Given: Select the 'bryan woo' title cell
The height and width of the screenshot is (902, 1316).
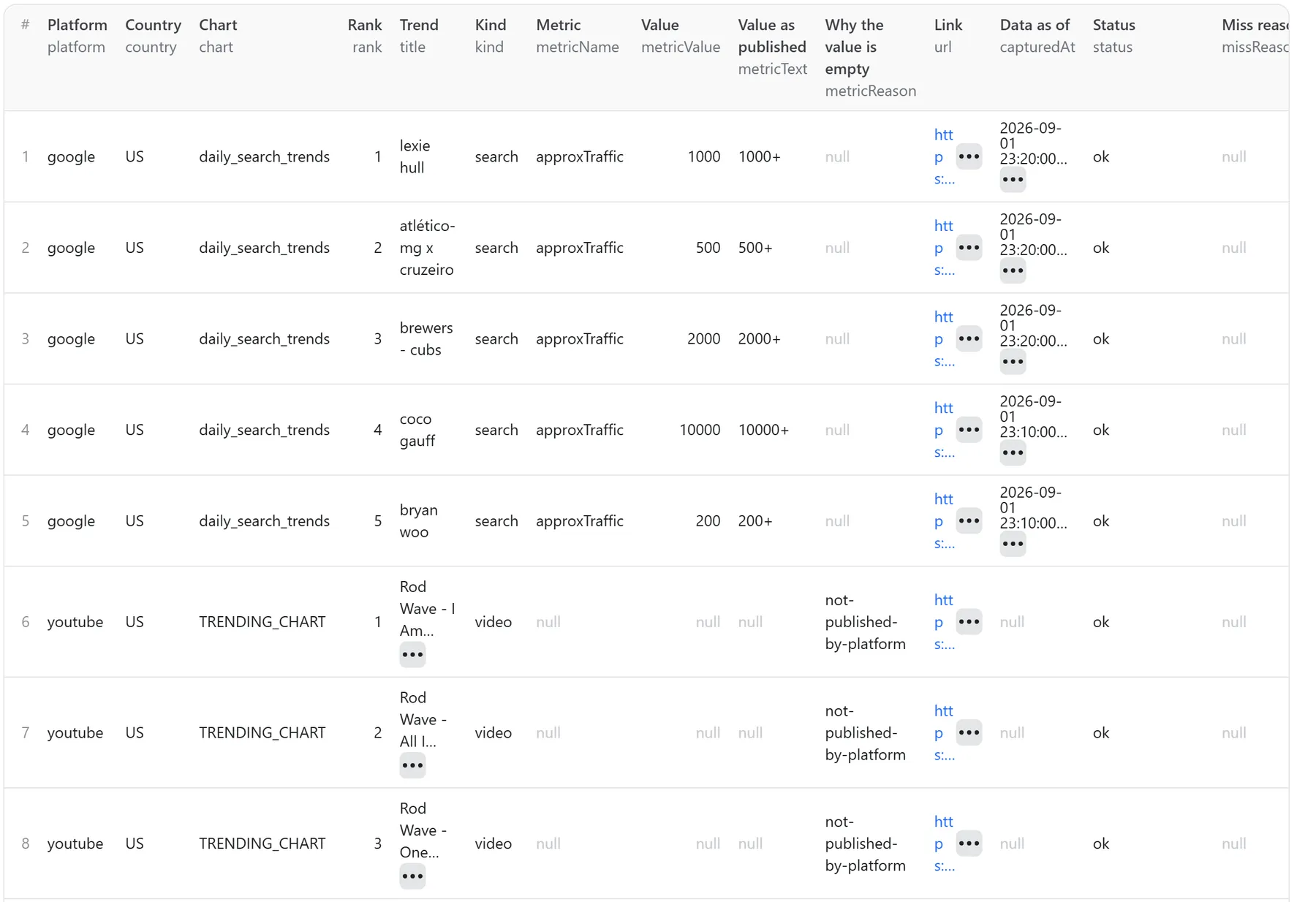Looking at the screenshot, I should (x=418, y=521).
